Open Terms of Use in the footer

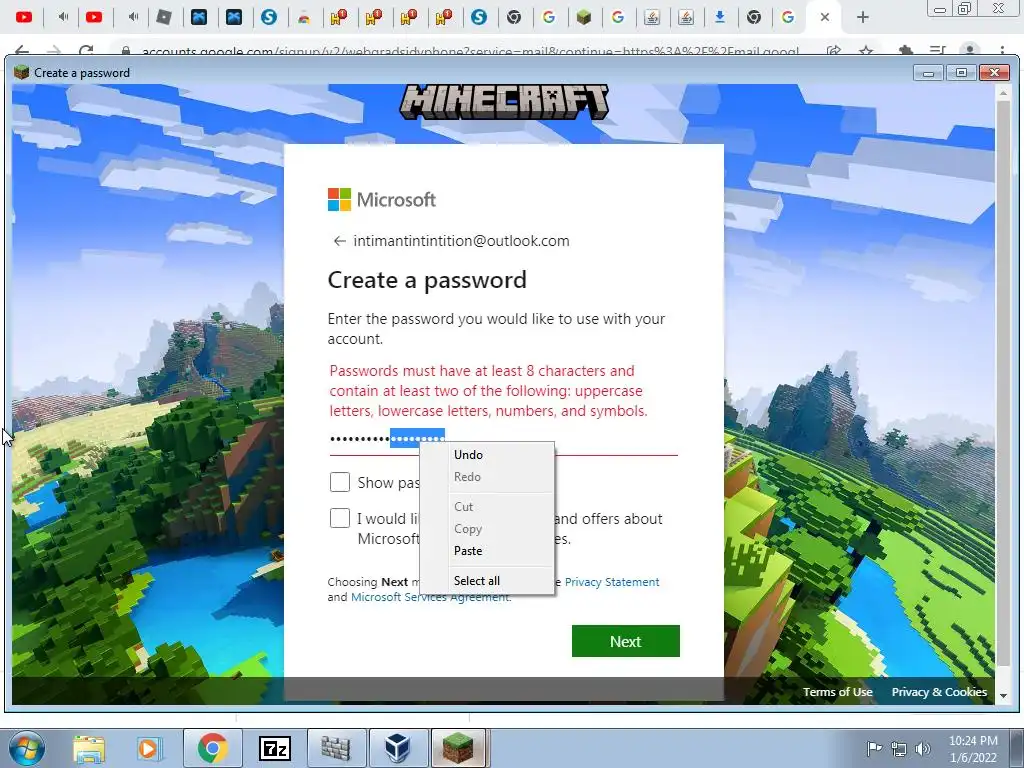point(837,692)
